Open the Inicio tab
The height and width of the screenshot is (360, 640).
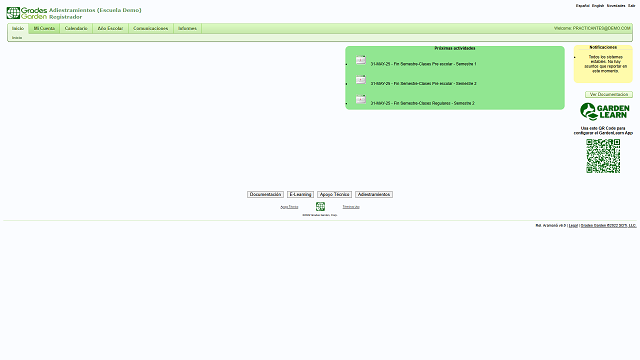(x=18, y=29)
